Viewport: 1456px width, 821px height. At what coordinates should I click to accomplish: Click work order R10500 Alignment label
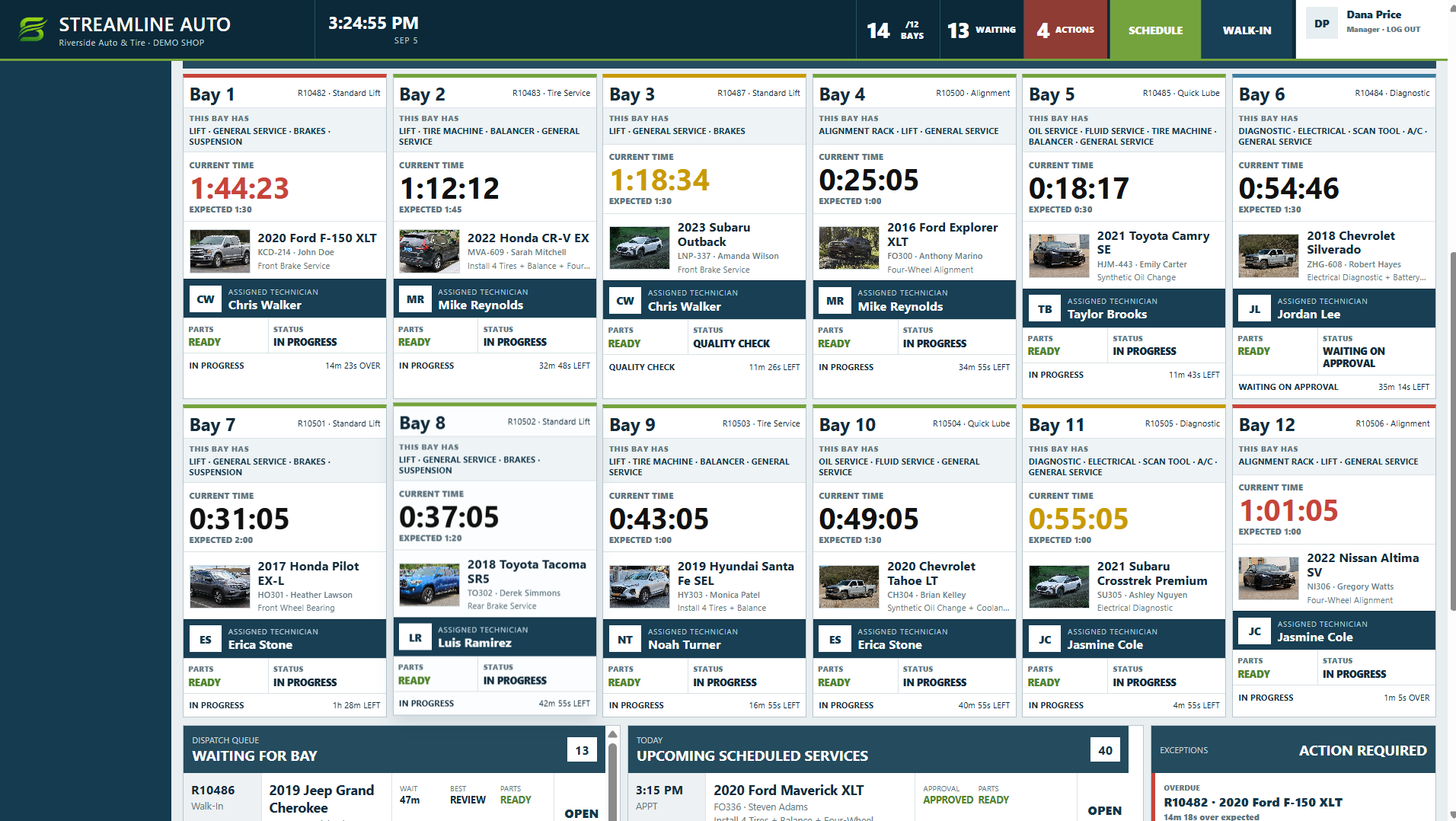(x=972, y=93)
